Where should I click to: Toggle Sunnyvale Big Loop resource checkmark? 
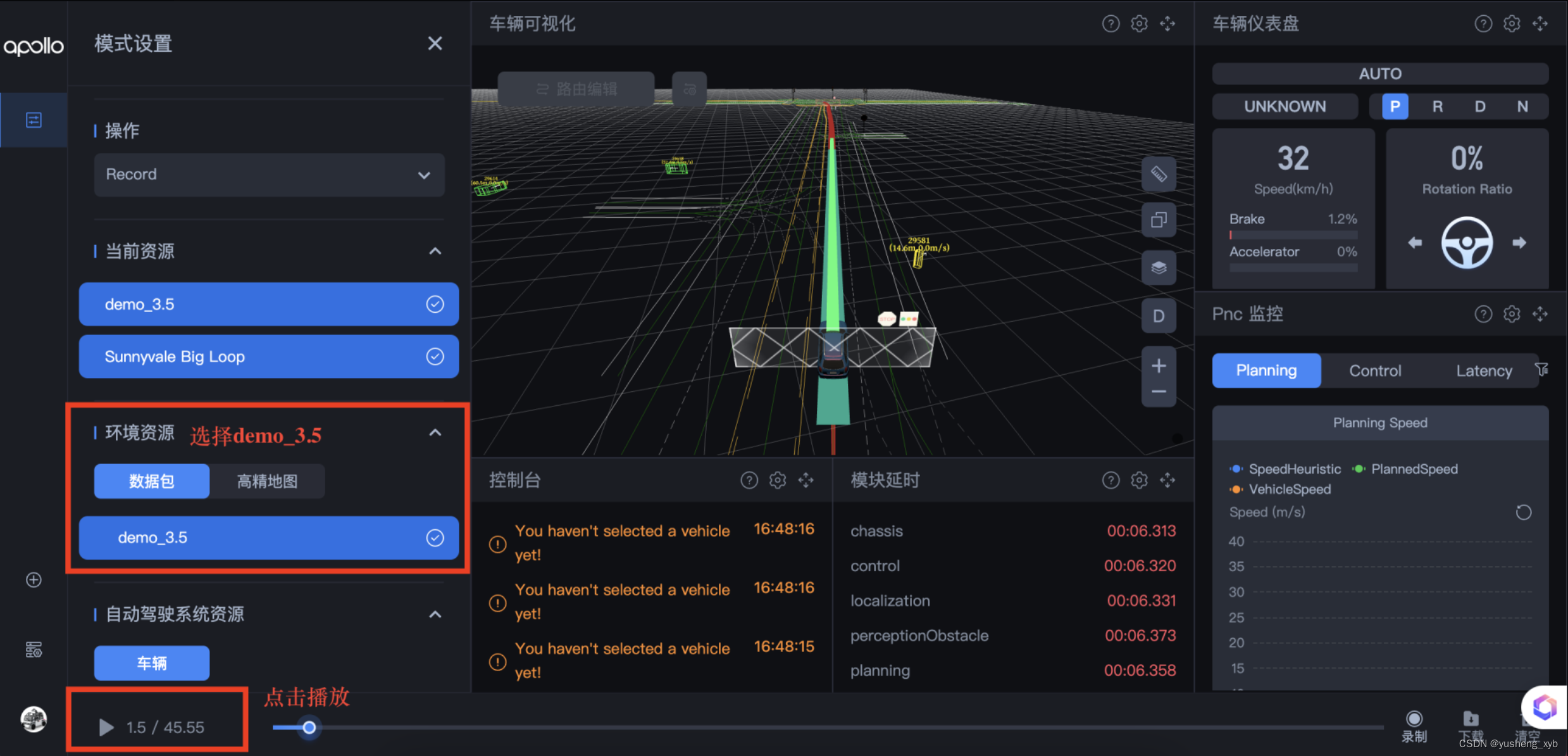pos(435,356)
